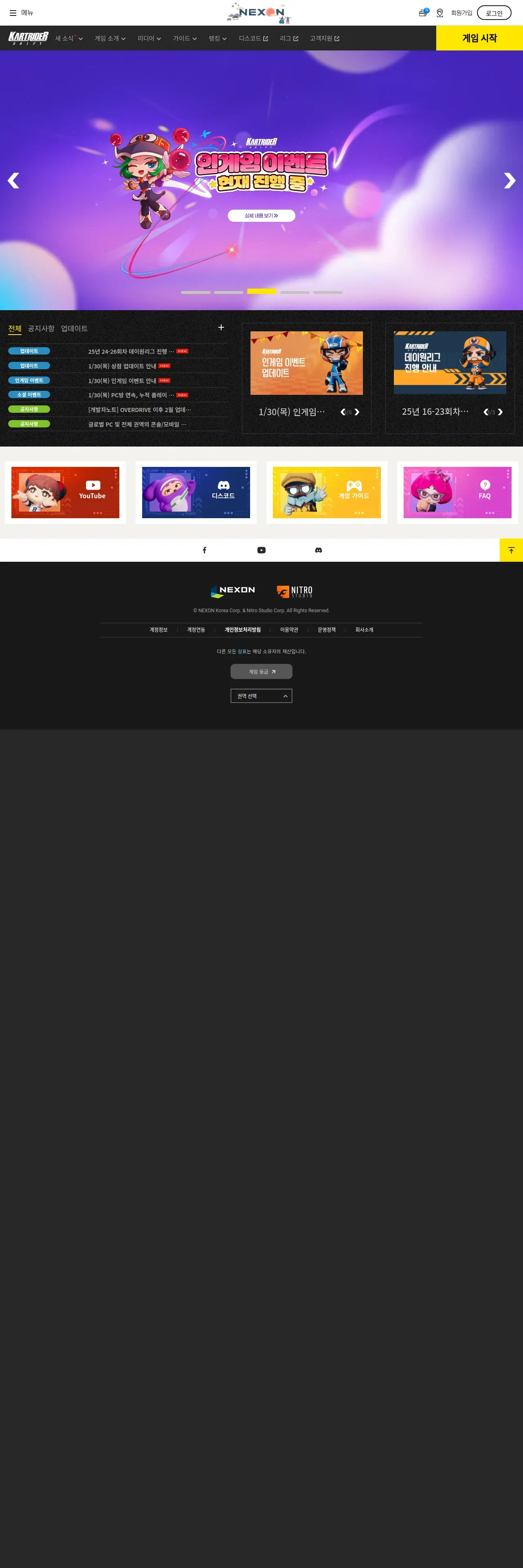Open 1/30(목) 인게임 이벤트 안내 post
Viewport: 523px width, 1568px height.
pos(122,381)
